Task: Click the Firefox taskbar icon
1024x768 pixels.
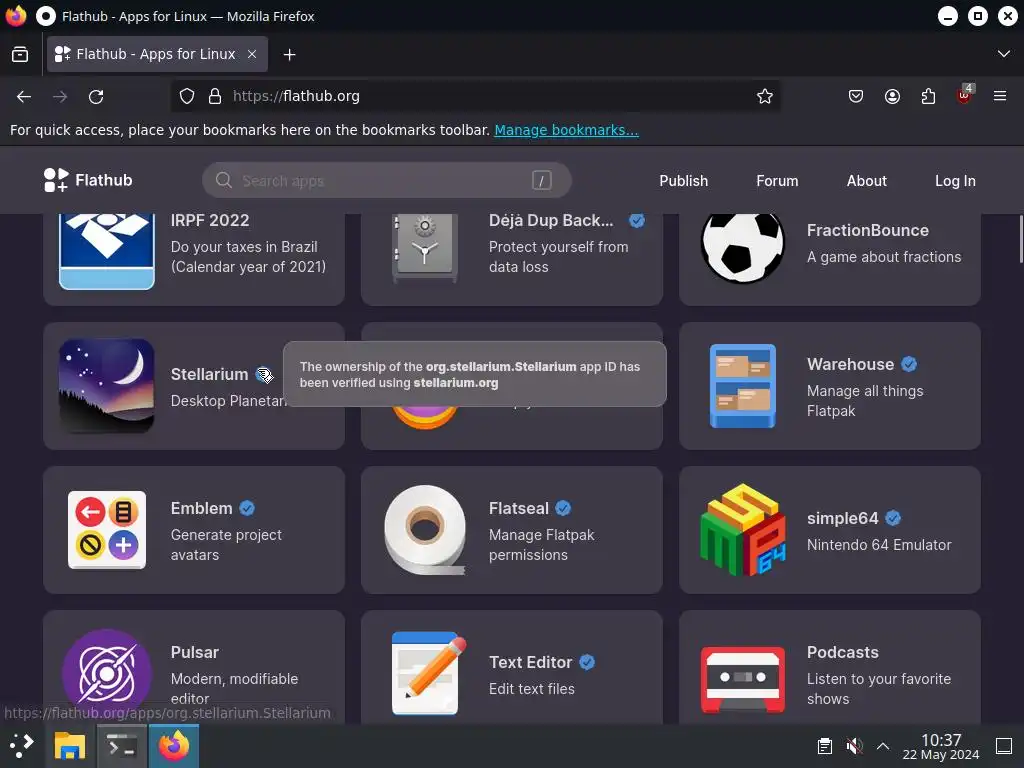Action: point(174,746)
